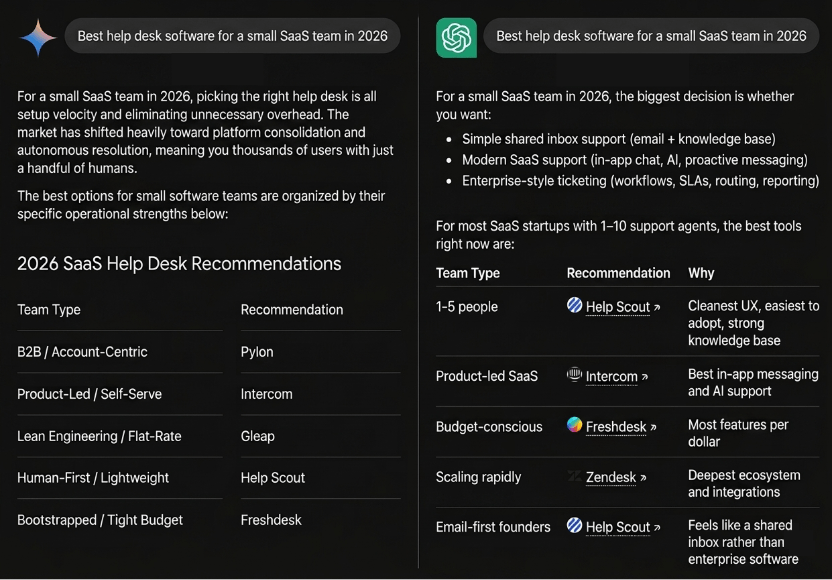Click 'Intercom' in the Gemini table
The height and width of the screenshot is (580, 832).
266,394
